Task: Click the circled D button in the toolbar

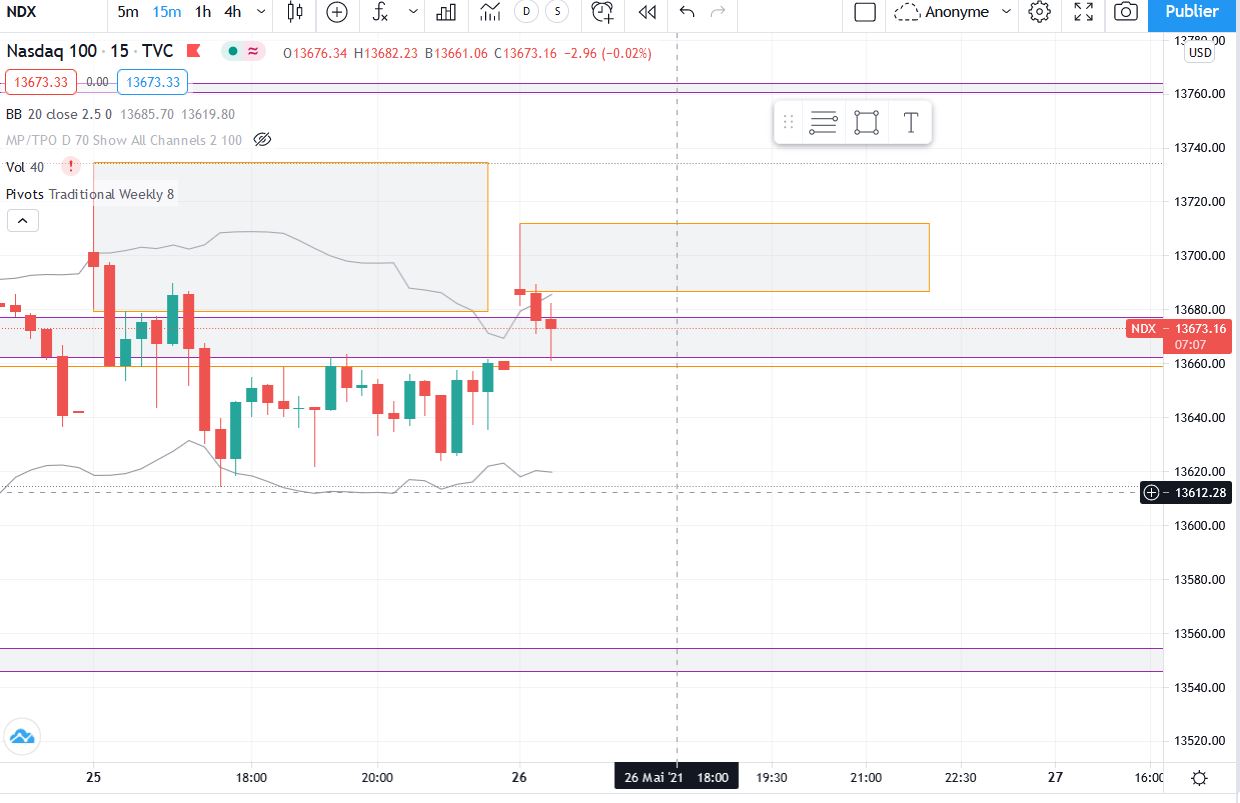Action: tap(527, 12)
